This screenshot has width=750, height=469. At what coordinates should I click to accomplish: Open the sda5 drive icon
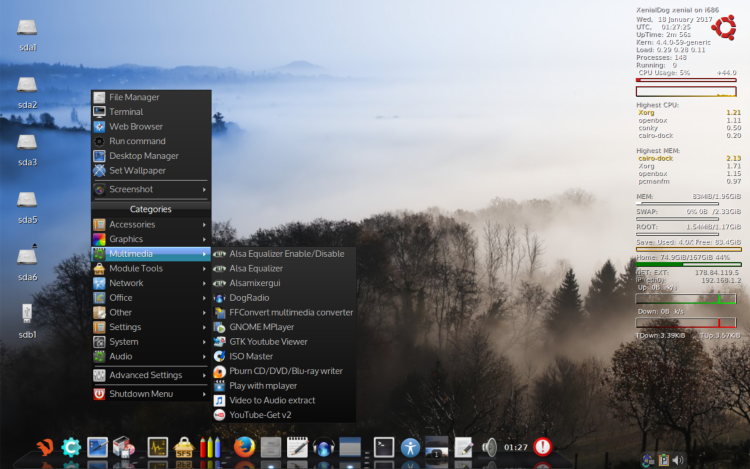[x=27, y=200]
